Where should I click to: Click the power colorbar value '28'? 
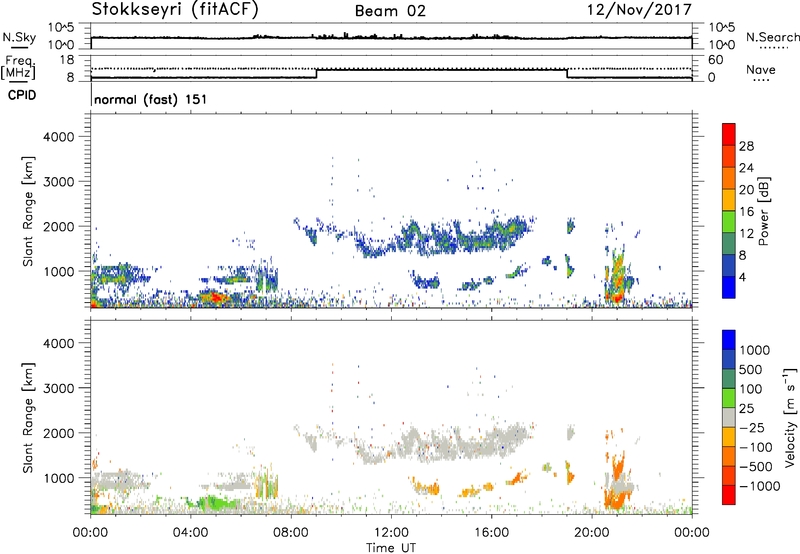click(x=746, y=146)
